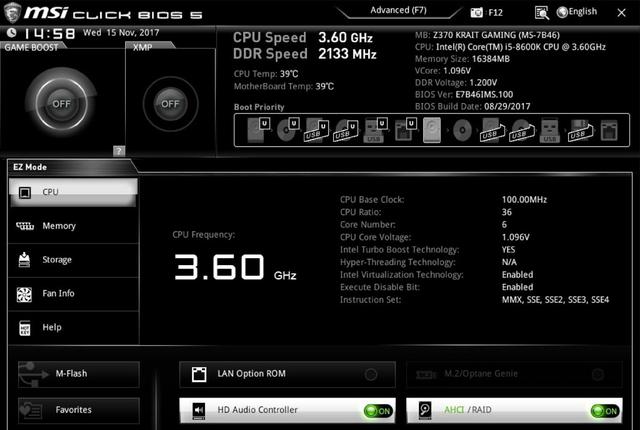Open the Storage section
The width and height of the screenshot is (640, 430).
73,259
